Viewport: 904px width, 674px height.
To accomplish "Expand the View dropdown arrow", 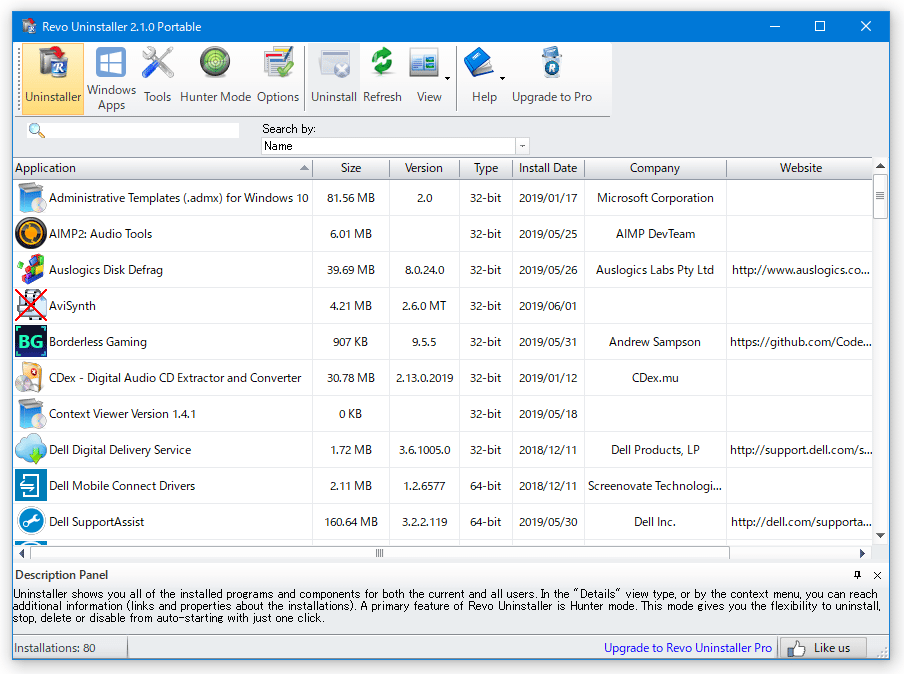I will tap(447, 78).
